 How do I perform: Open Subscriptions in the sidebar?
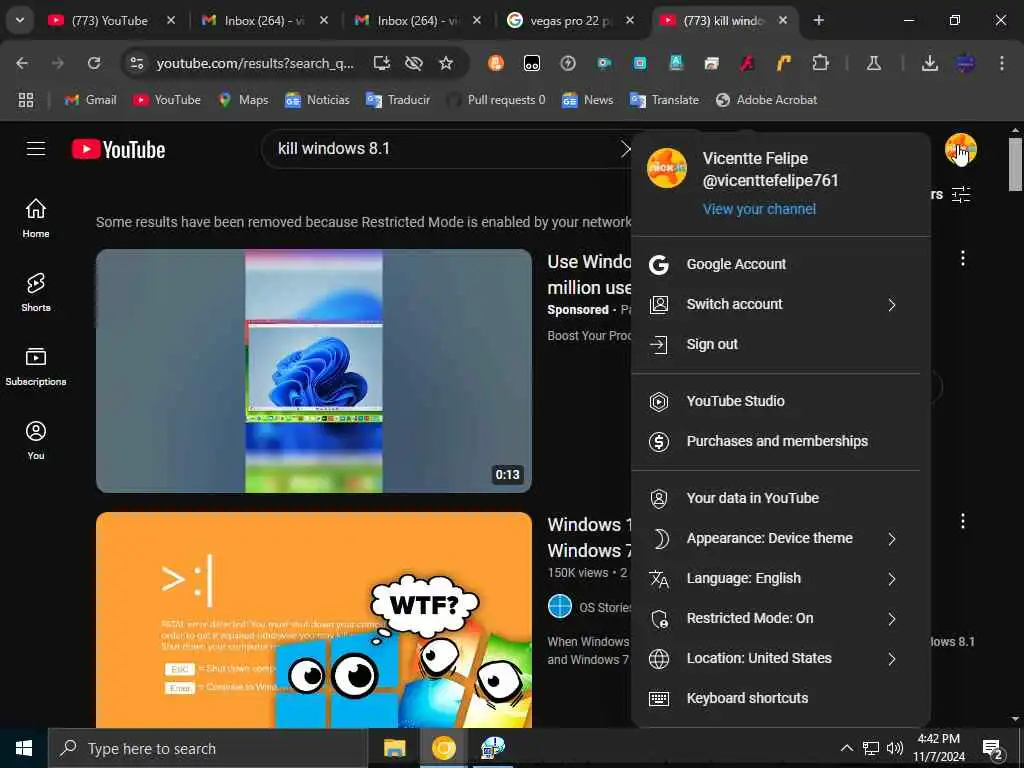tap(36, 366)
